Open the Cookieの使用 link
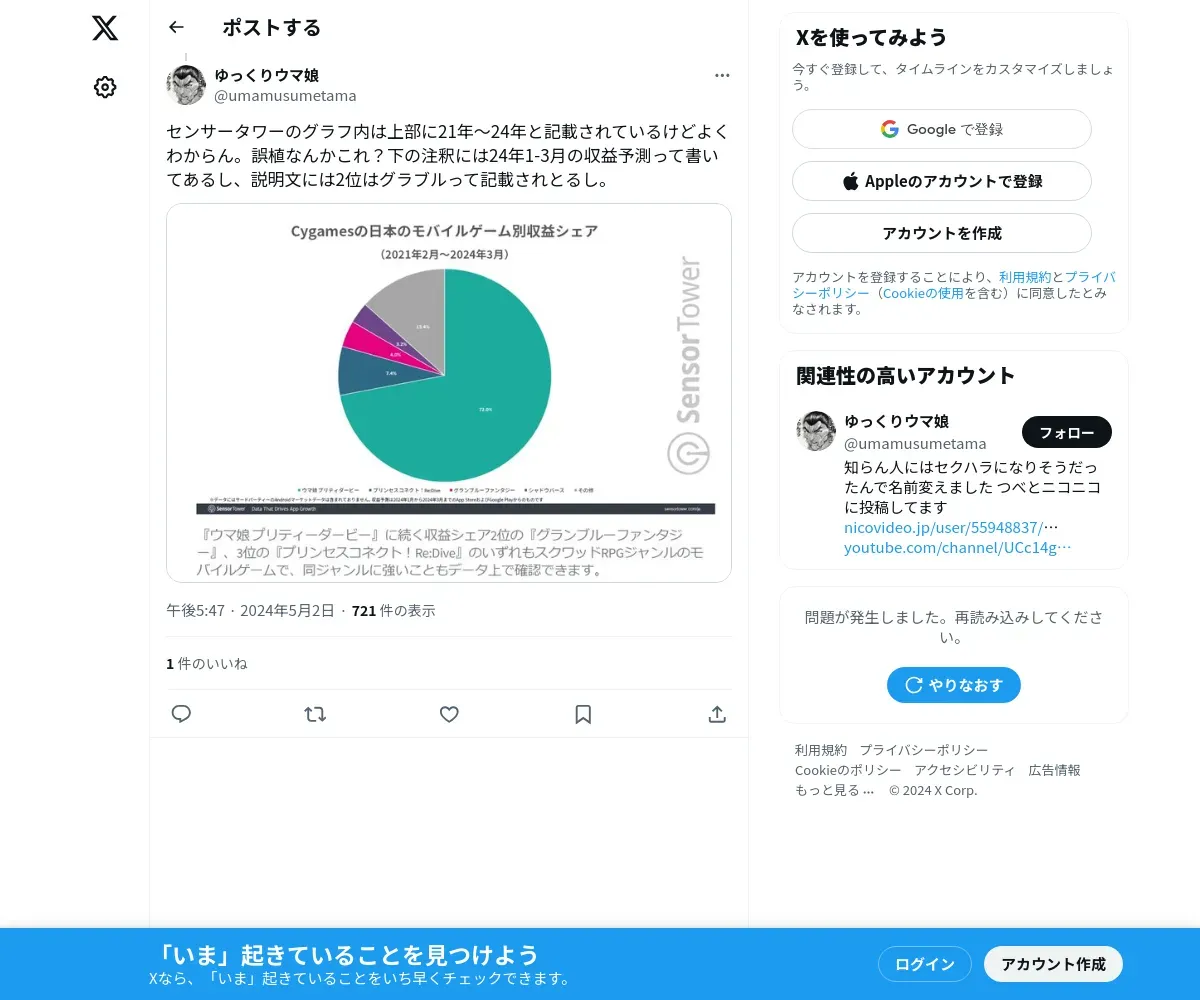 point(923,293)
